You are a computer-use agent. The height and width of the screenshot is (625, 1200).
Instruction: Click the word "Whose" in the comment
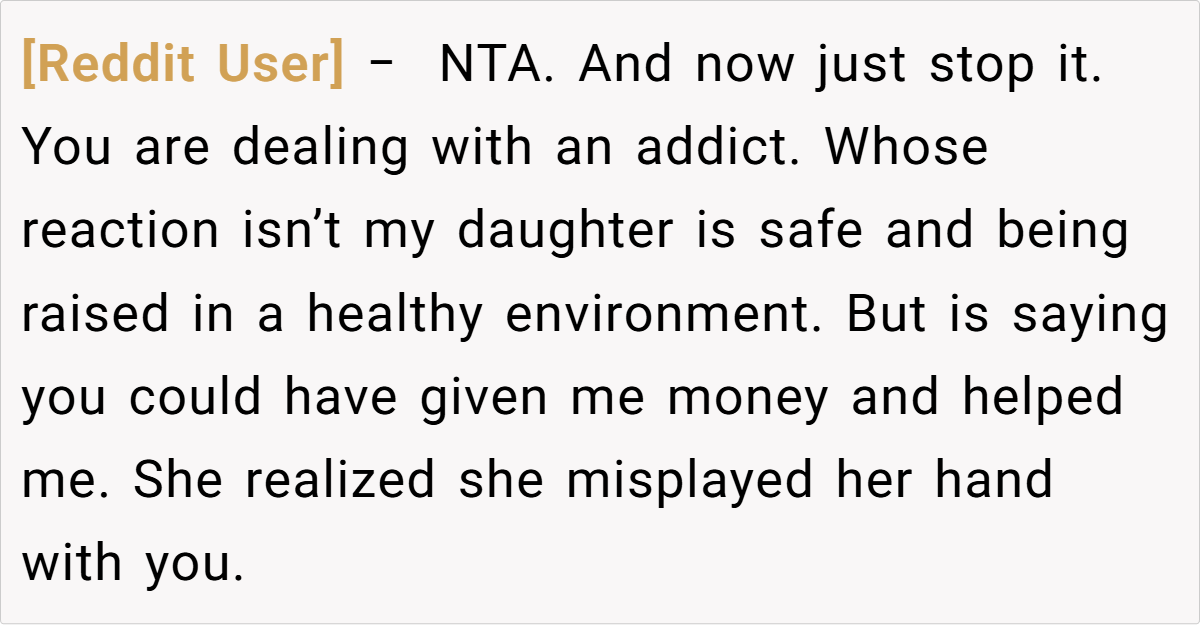coord(907,148)
